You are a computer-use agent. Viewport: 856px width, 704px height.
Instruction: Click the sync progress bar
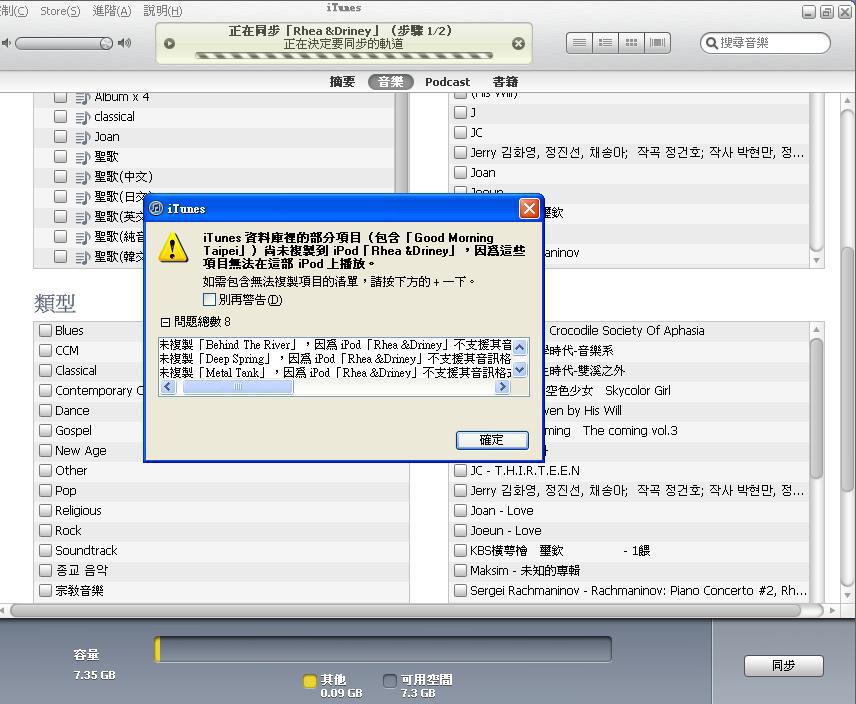click(x=344, y=55)
